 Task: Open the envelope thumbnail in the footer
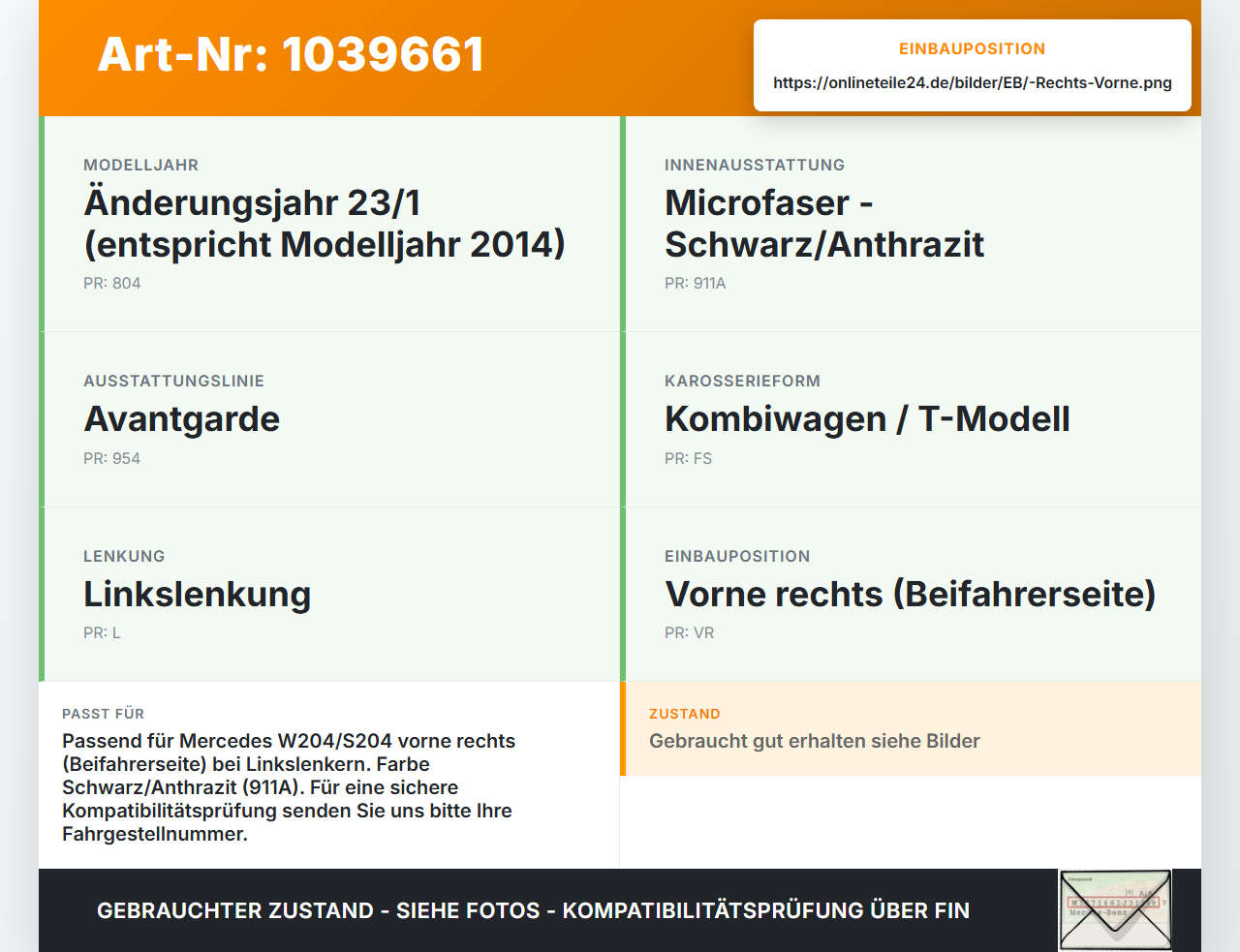[x=1115, y=910]
